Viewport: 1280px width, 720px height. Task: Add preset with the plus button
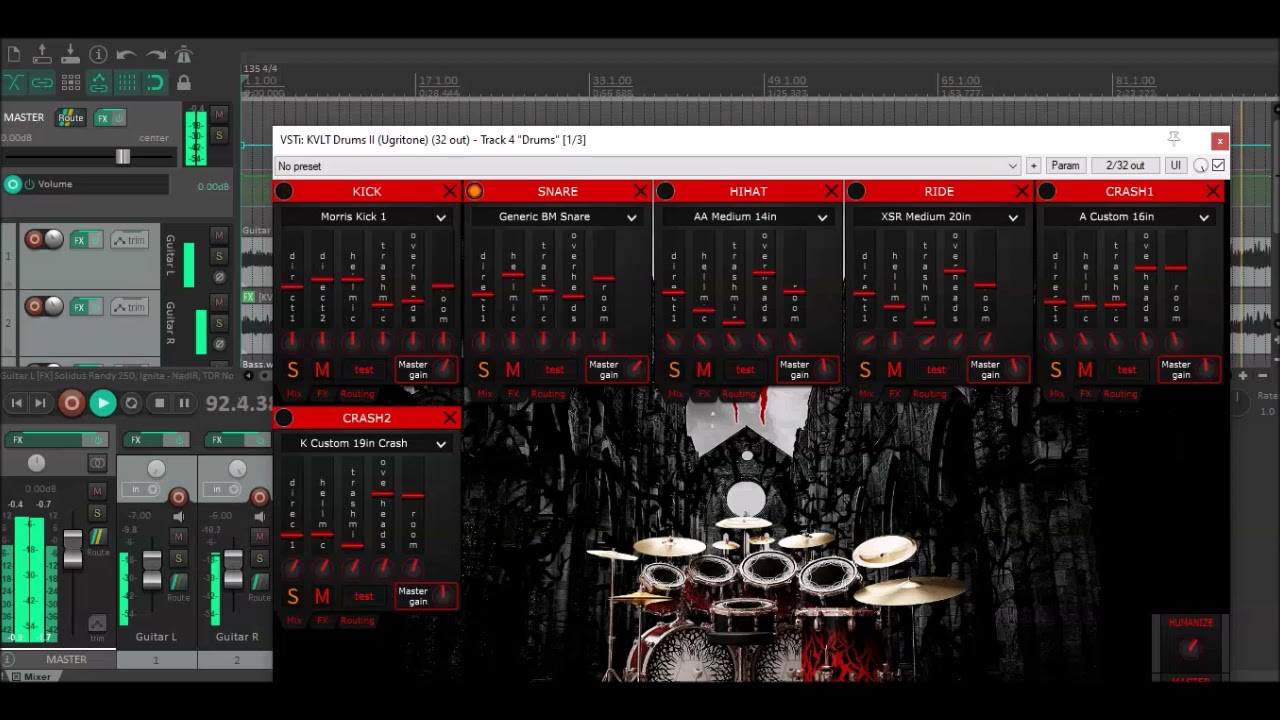coord(1033,166)
